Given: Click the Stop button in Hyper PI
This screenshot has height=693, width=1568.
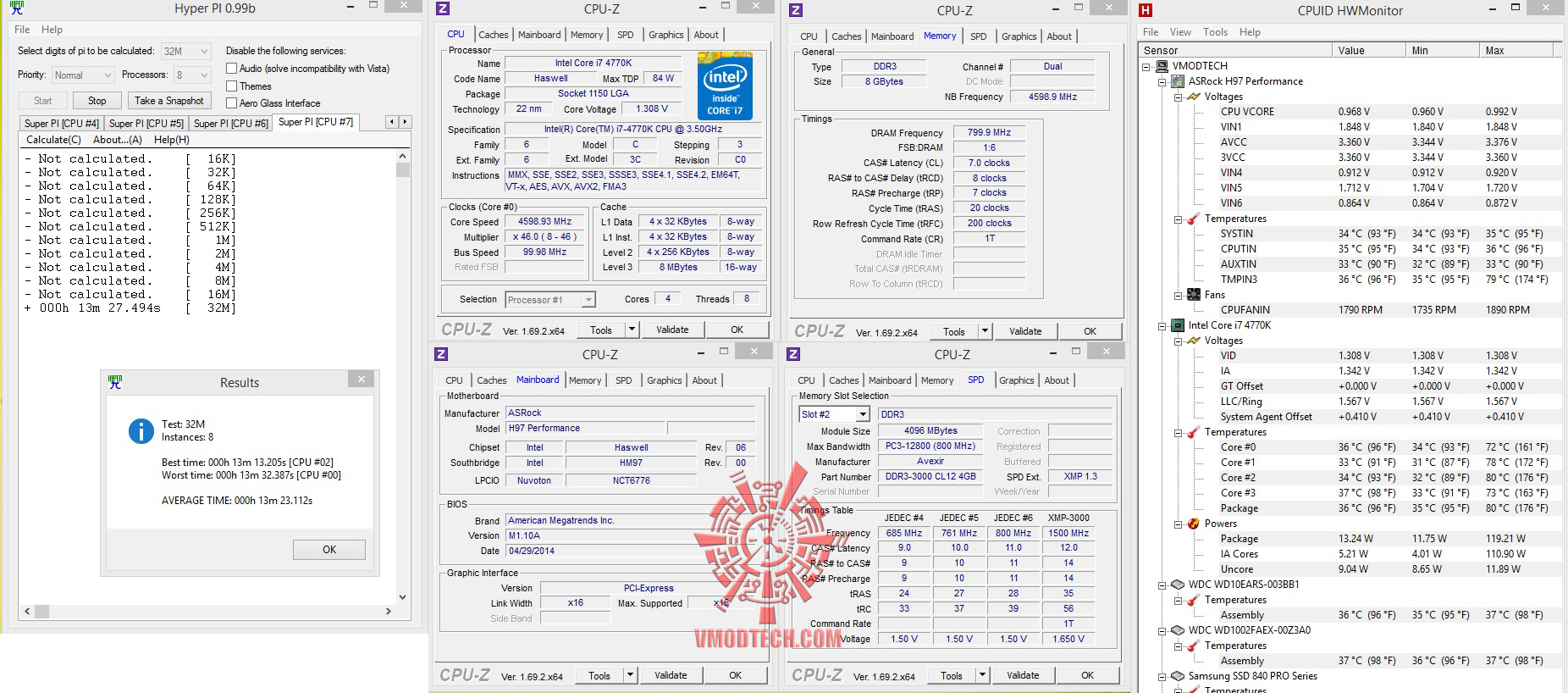Looking at the screenshot, I should 97,100.
